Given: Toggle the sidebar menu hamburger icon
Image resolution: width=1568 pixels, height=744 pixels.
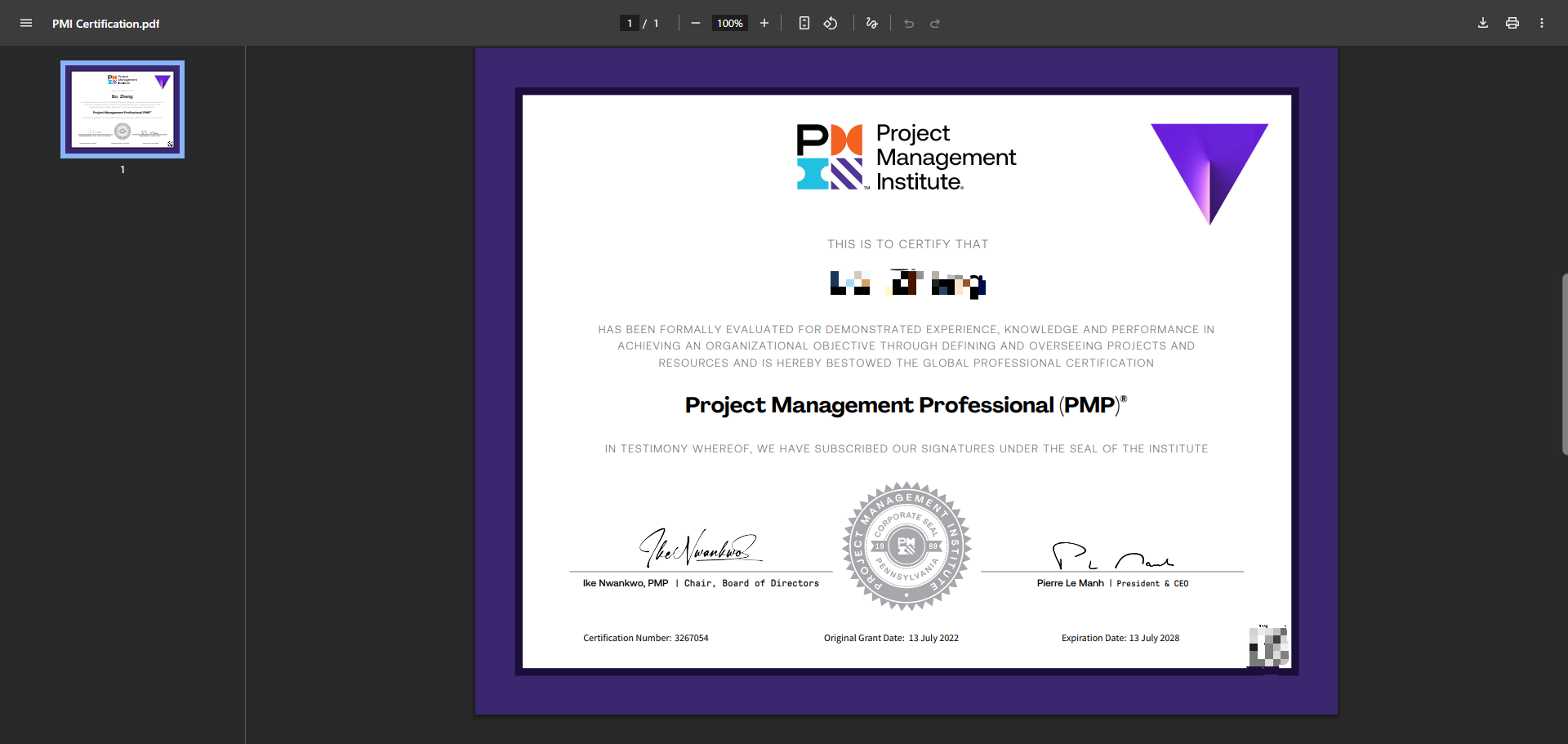Looking at the screenshot, I should tap(26, 23).
